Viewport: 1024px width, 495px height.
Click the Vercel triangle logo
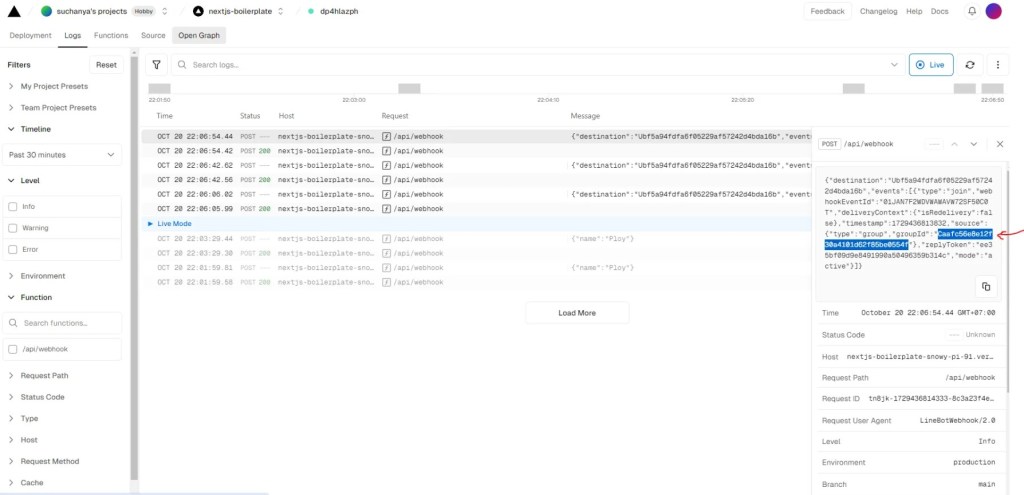point(15,11)
